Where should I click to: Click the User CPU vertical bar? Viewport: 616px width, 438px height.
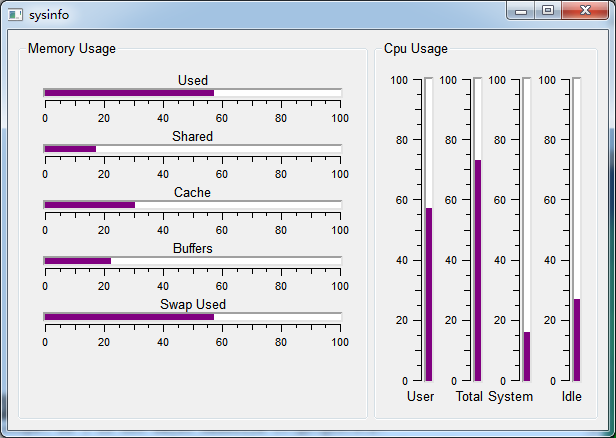(429, 229)
